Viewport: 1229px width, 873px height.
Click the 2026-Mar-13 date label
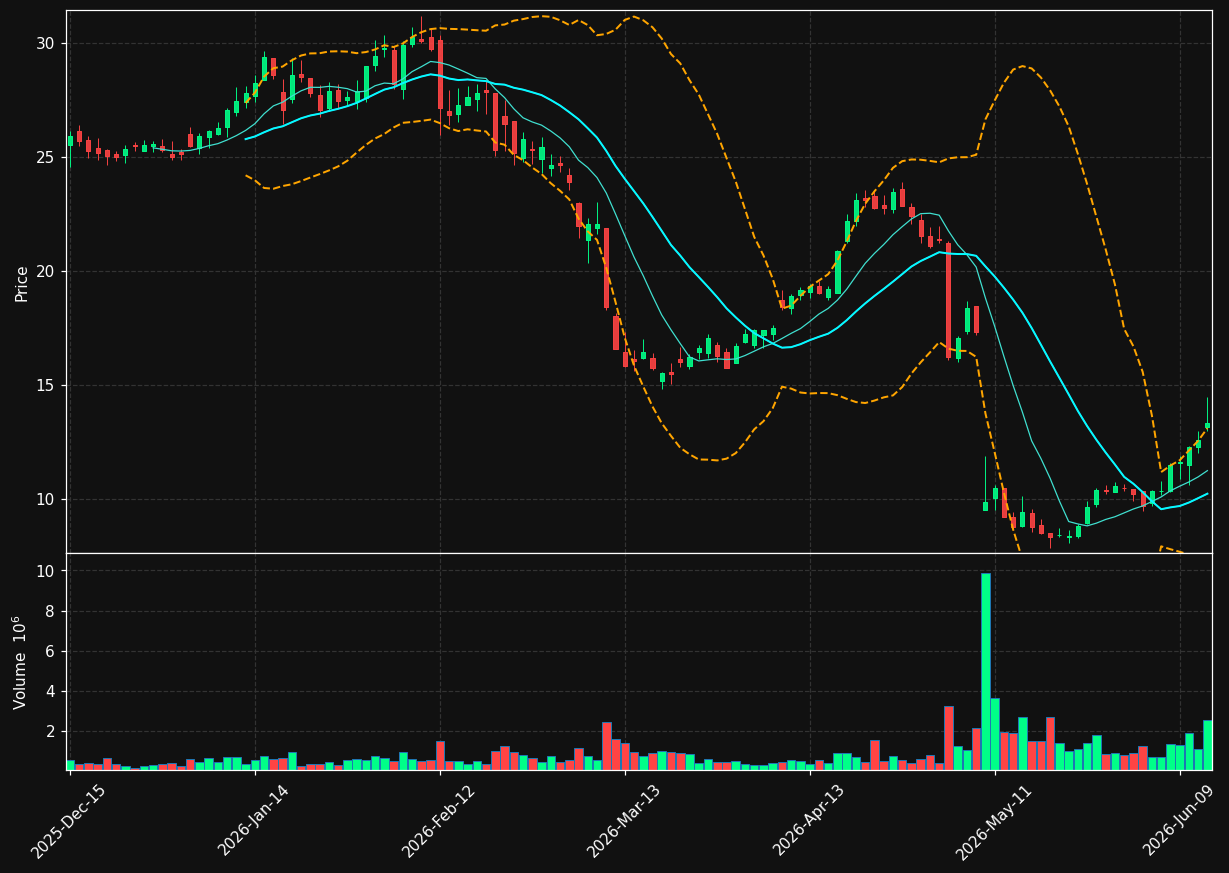[x=623, y=822]
